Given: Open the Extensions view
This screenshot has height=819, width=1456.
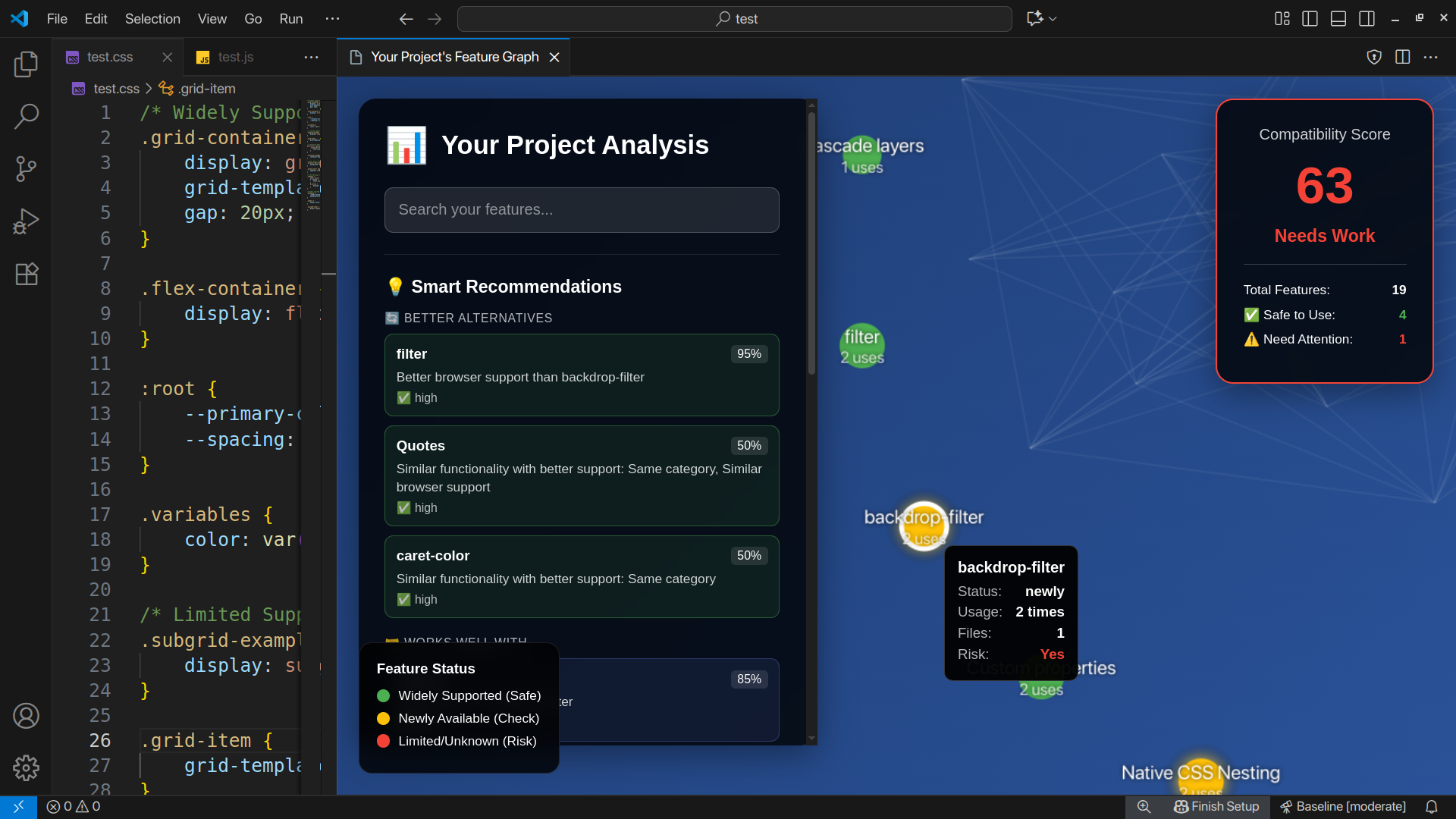Looking at the screenshot, I should pos(26,274).
